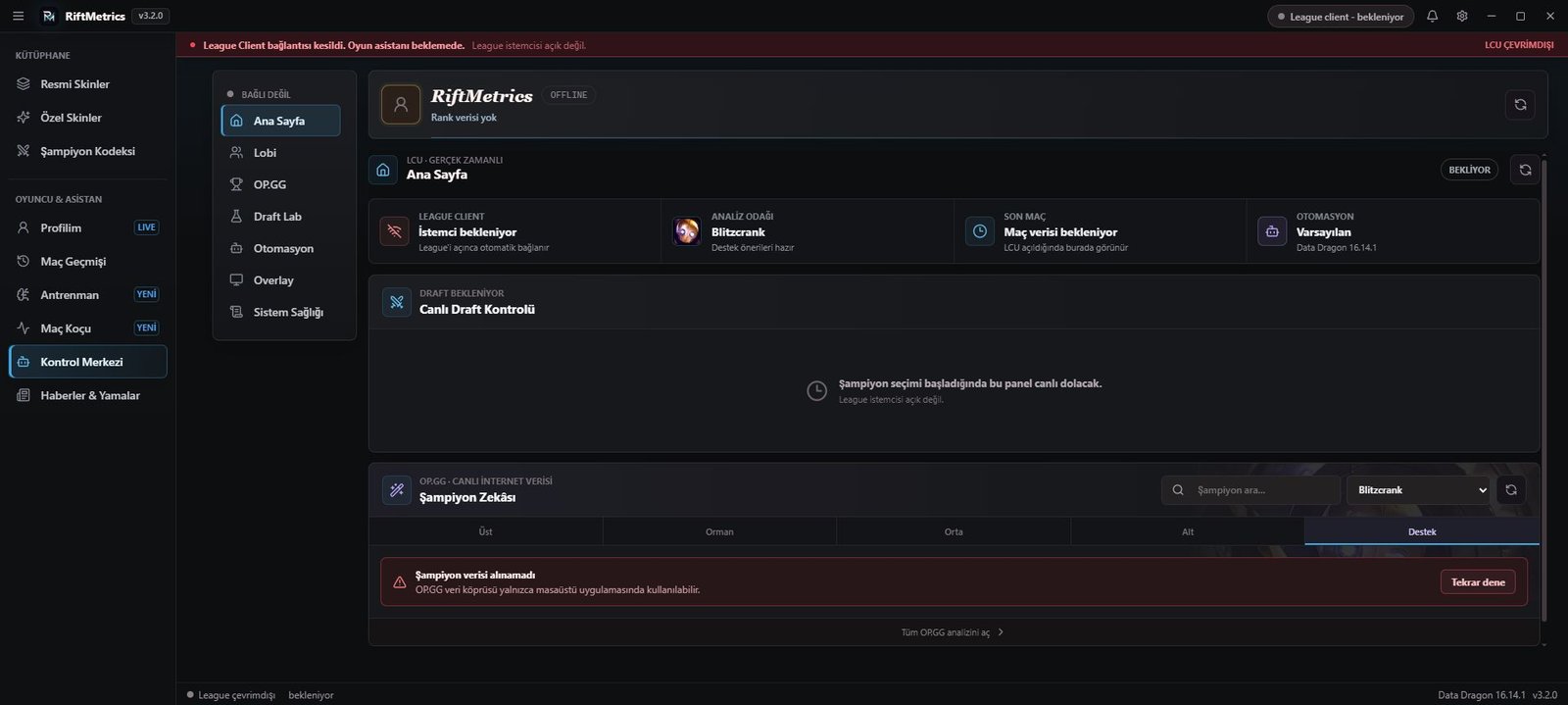The width and height of the screenshot is (1568, 705).
Task: Select the Orta role tab
Action: [954, 531]
